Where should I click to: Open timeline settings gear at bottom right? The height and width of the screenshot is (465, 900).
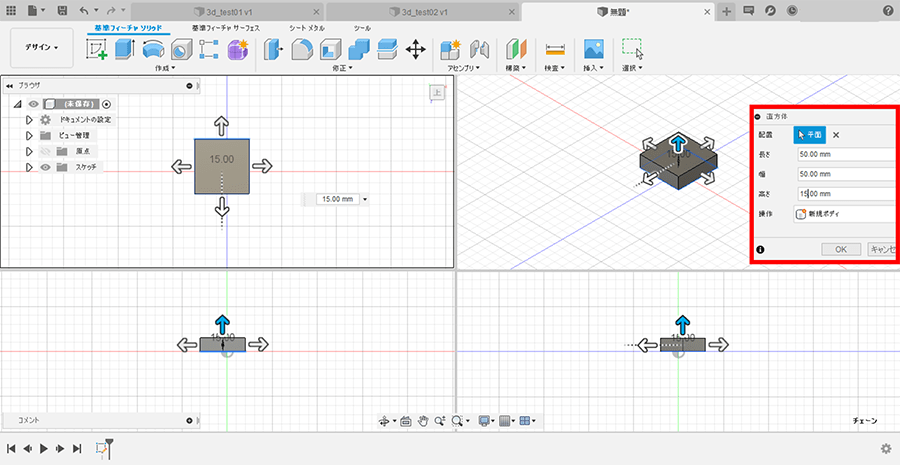[886, 449]
